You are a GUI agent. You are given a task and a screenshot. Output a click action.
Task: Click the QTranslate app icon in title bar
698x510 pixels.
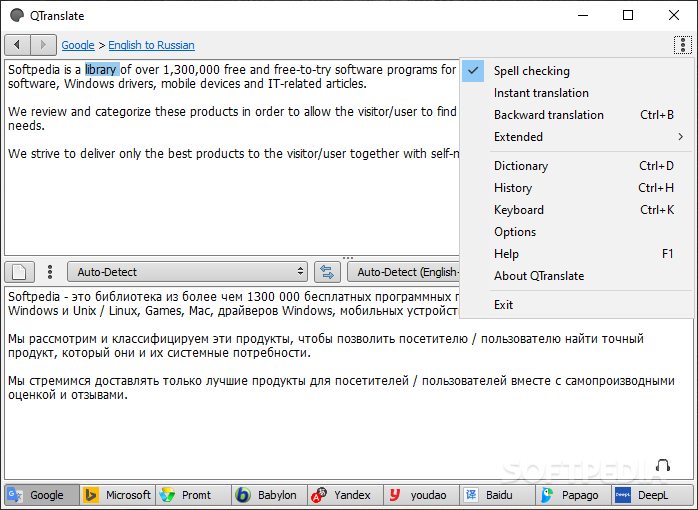click(17, 16)
